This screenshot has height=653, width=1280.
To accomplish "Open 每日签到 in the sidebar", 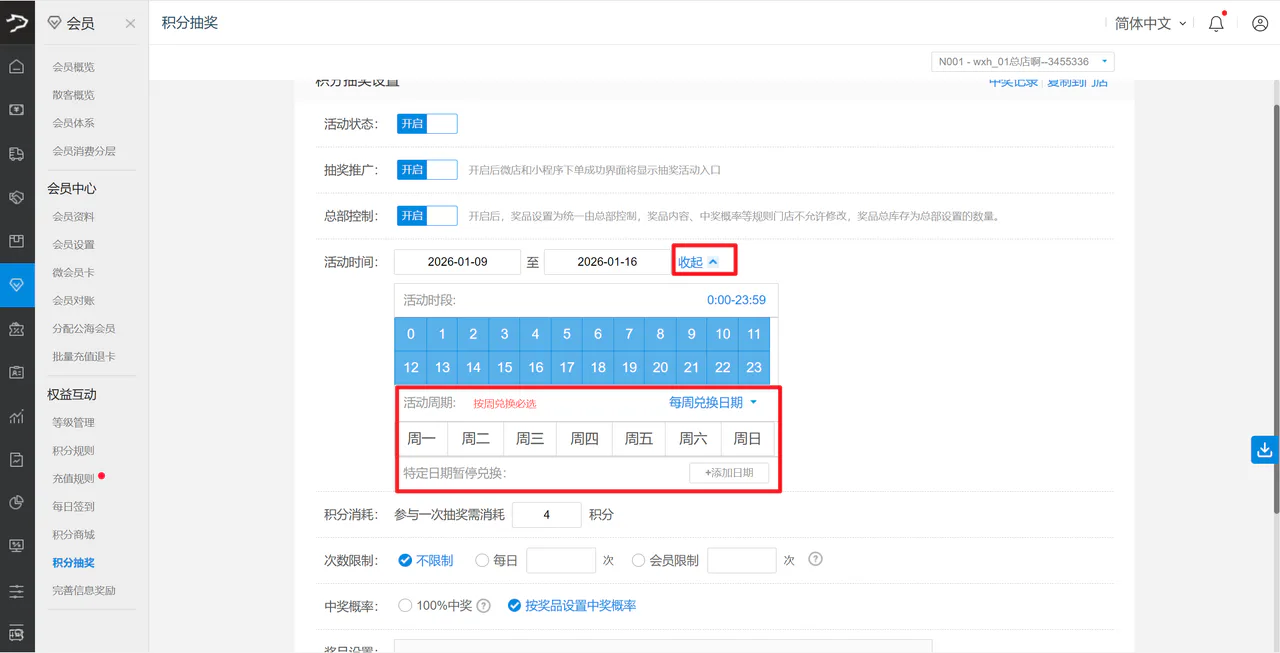I will 74,507.
